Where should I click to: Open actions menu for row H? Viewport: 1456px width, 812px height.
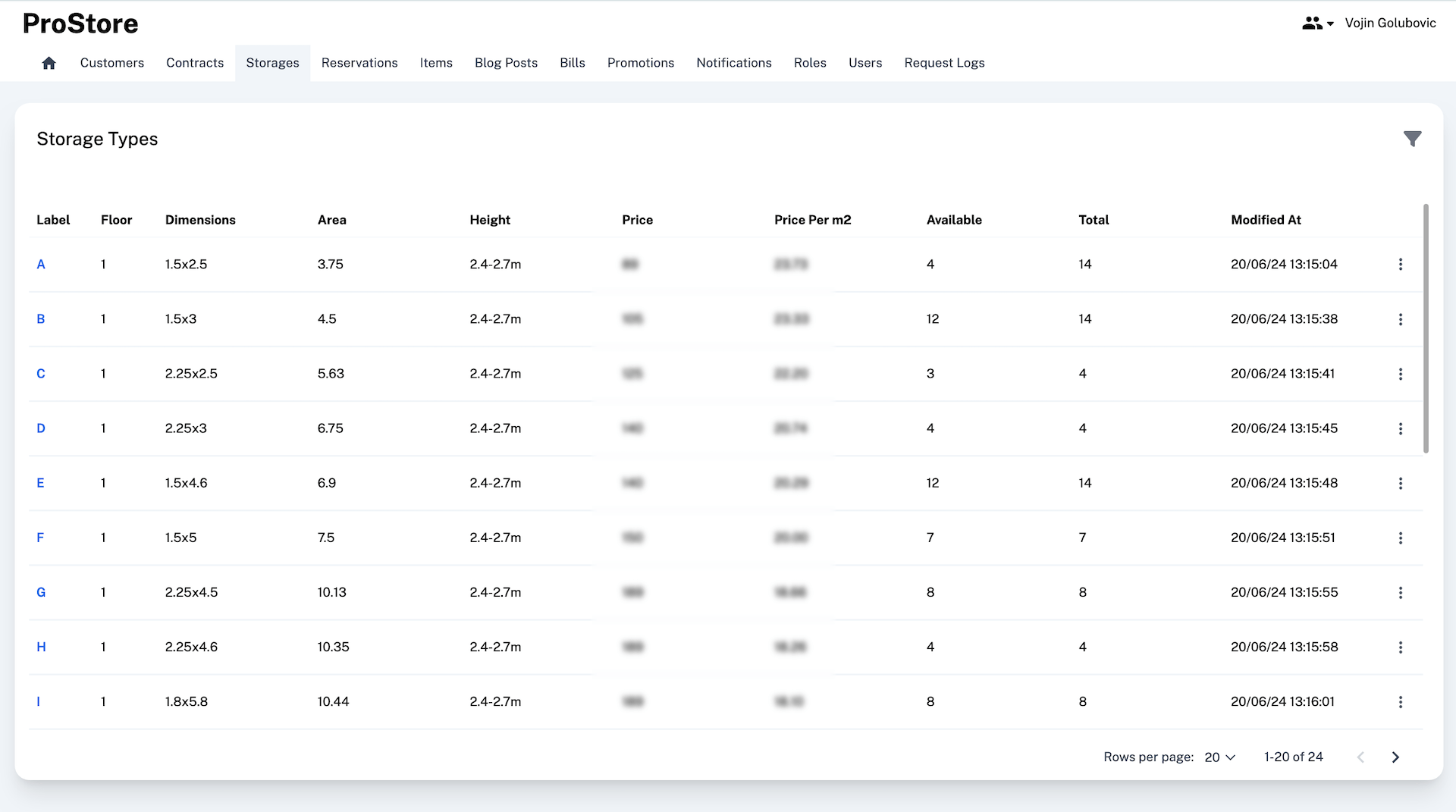pos(1401,647)
